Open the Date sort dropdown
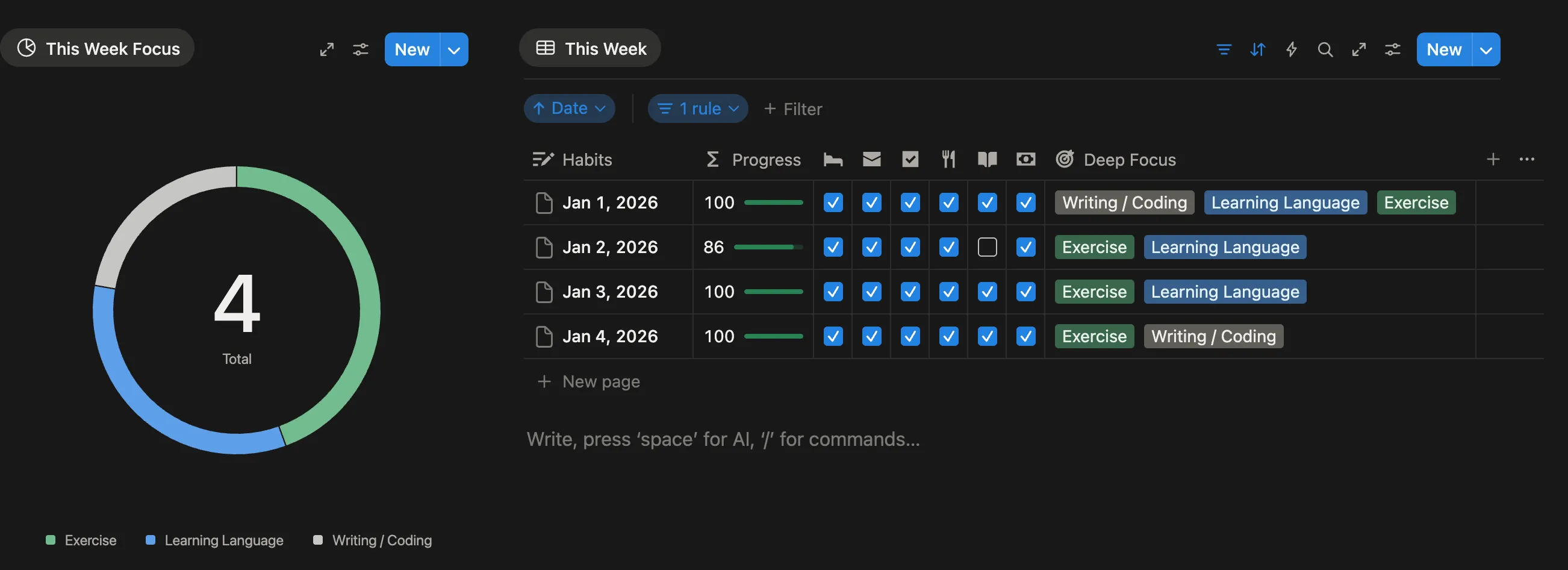The image size is (1568, 570). [569, 108]
